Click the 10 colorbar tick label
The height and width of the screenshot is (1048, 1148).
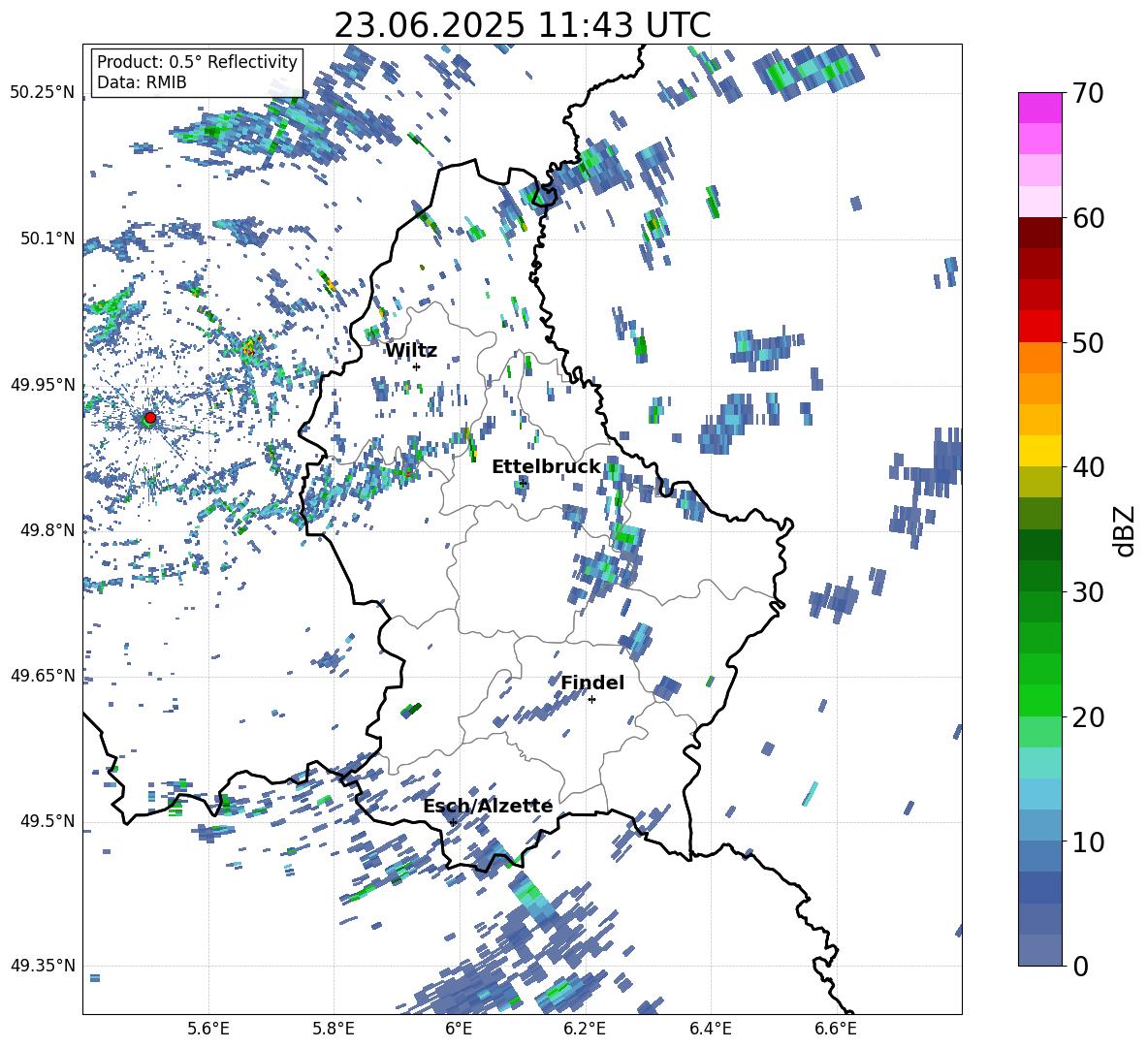(1087, 842)
